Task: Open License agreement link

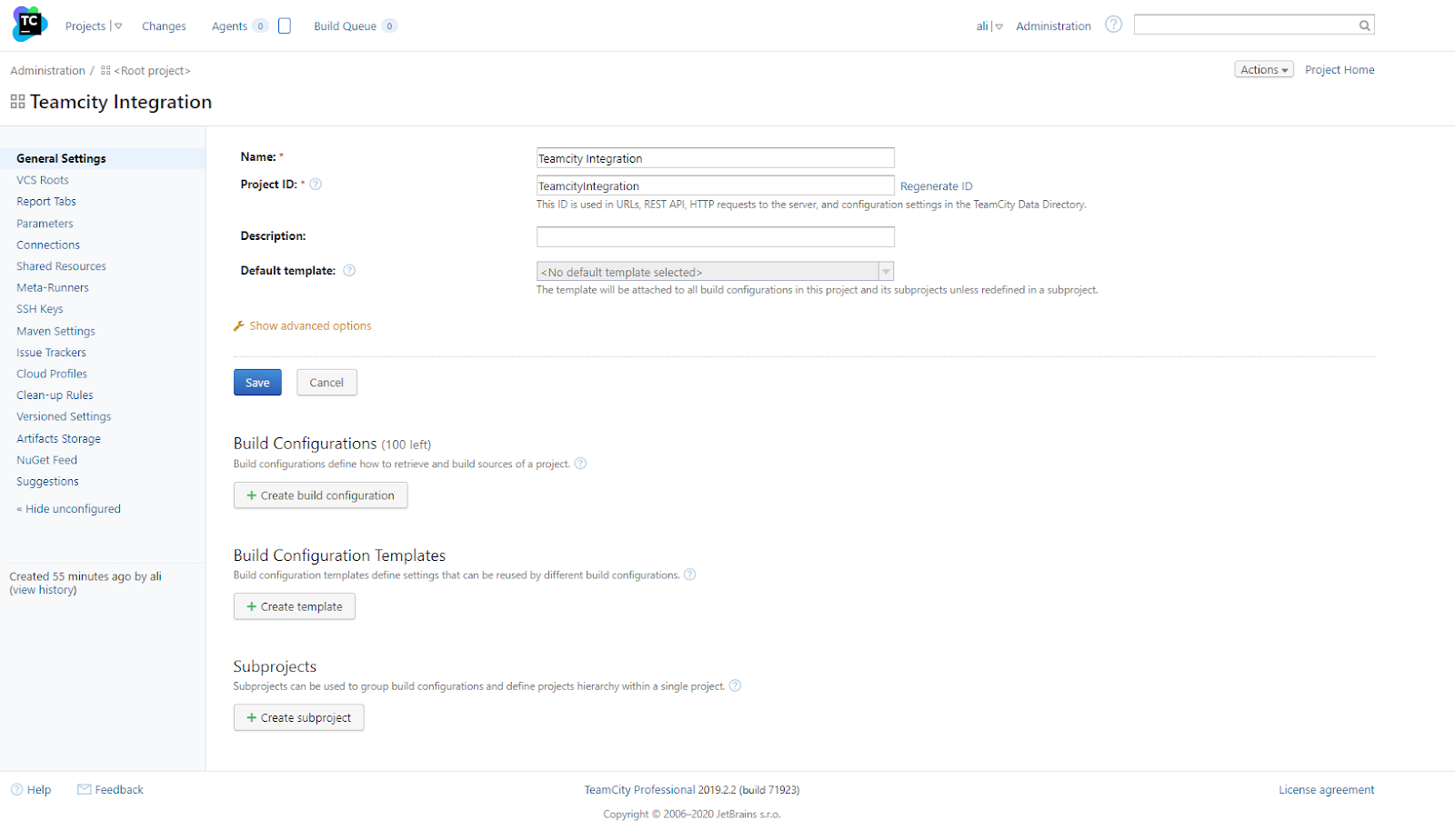Action: tap(1326, 790)
